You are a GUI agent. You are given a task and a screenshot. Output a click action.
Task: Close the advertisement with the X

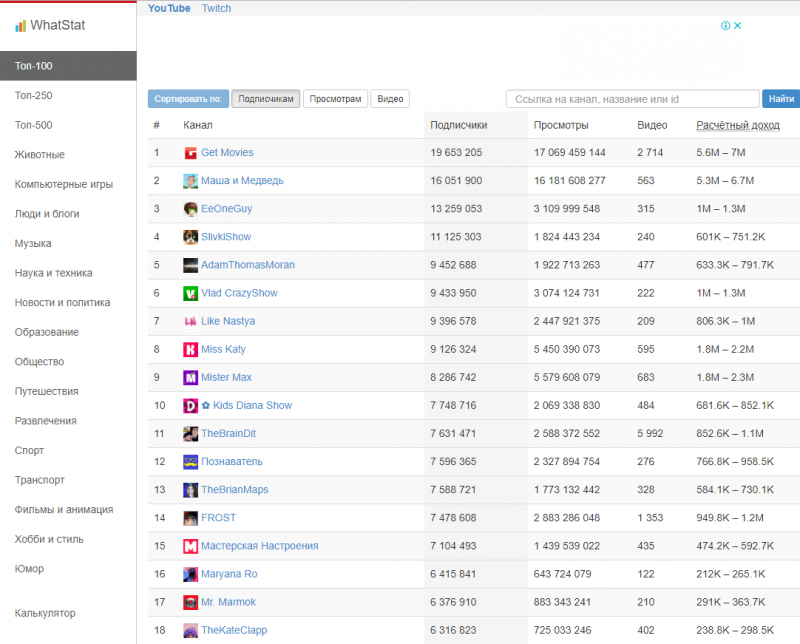click(738, 26)
